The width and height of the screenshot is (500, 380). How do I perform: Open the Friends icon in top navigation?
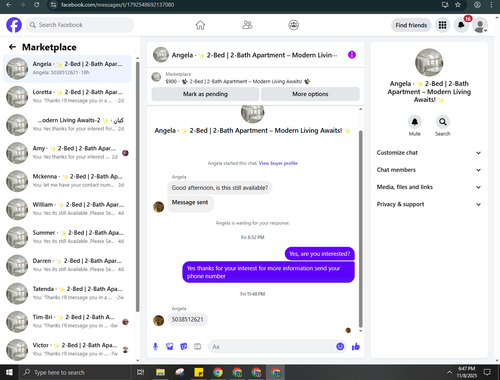pyautogui.click(x=247, y=25)
